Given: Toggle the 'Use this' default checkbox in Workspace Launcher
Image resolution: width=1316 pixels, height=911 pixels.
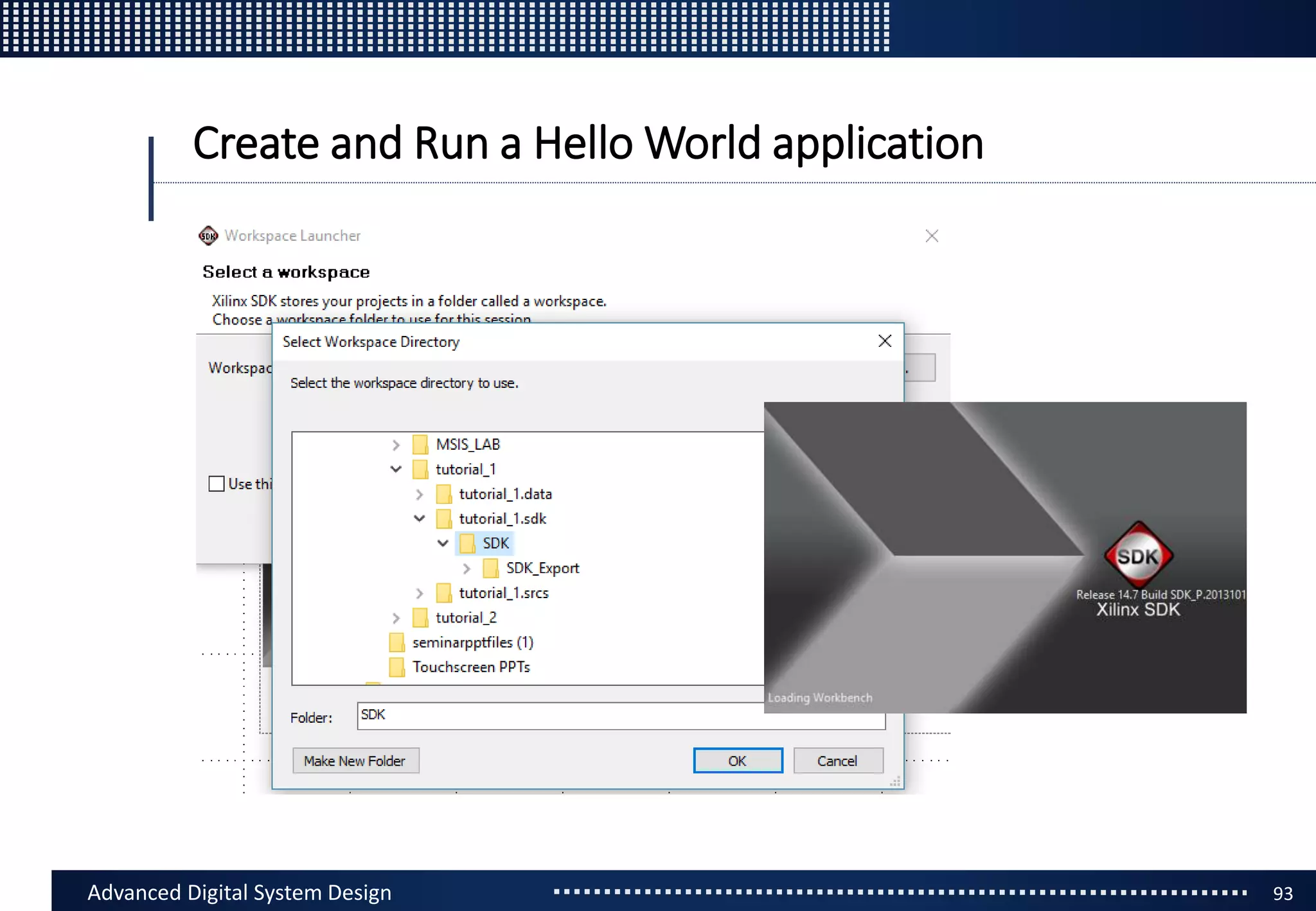Looking at the screenshot, I should [x=217, y=484].
